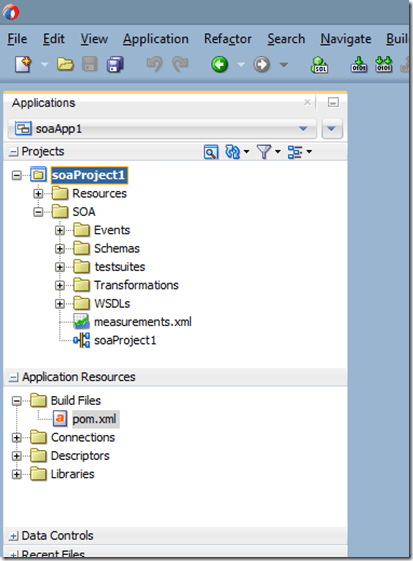Select the testsuites folder label

coord(120,267)
